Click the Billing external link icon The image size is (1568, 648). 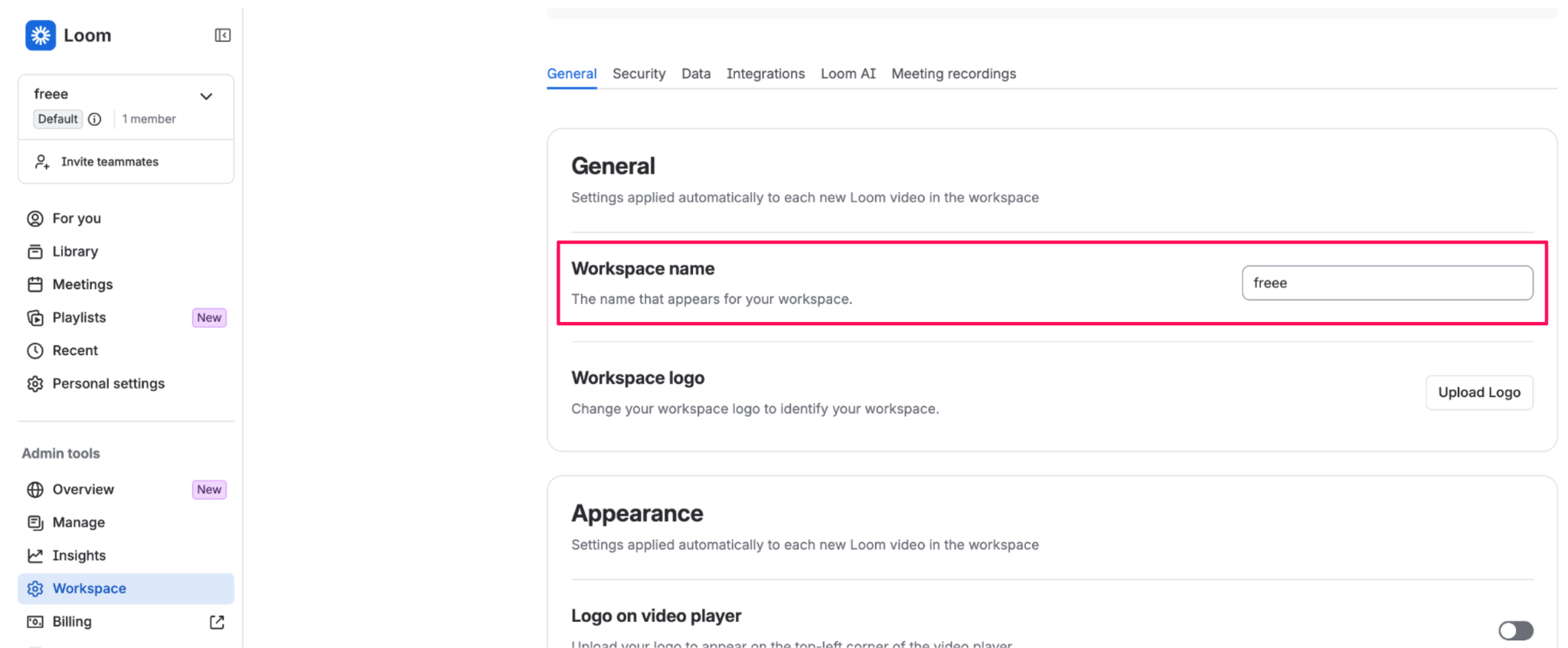pos(217,622)
